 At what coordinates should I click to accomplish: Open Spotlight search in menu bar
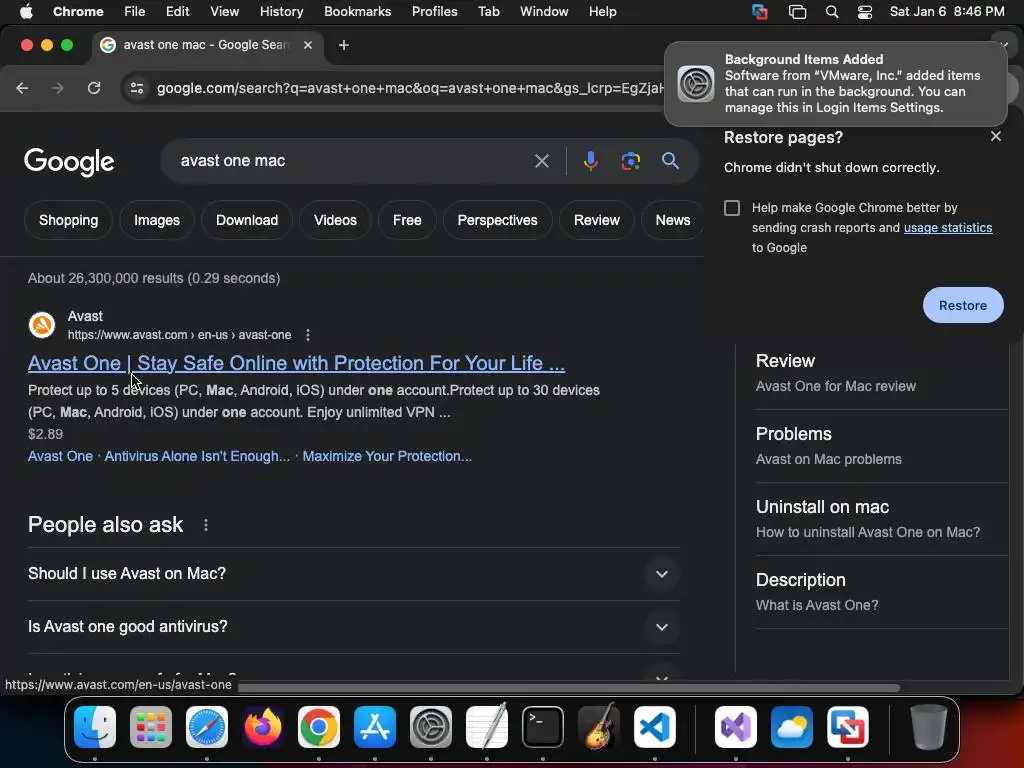831,12
